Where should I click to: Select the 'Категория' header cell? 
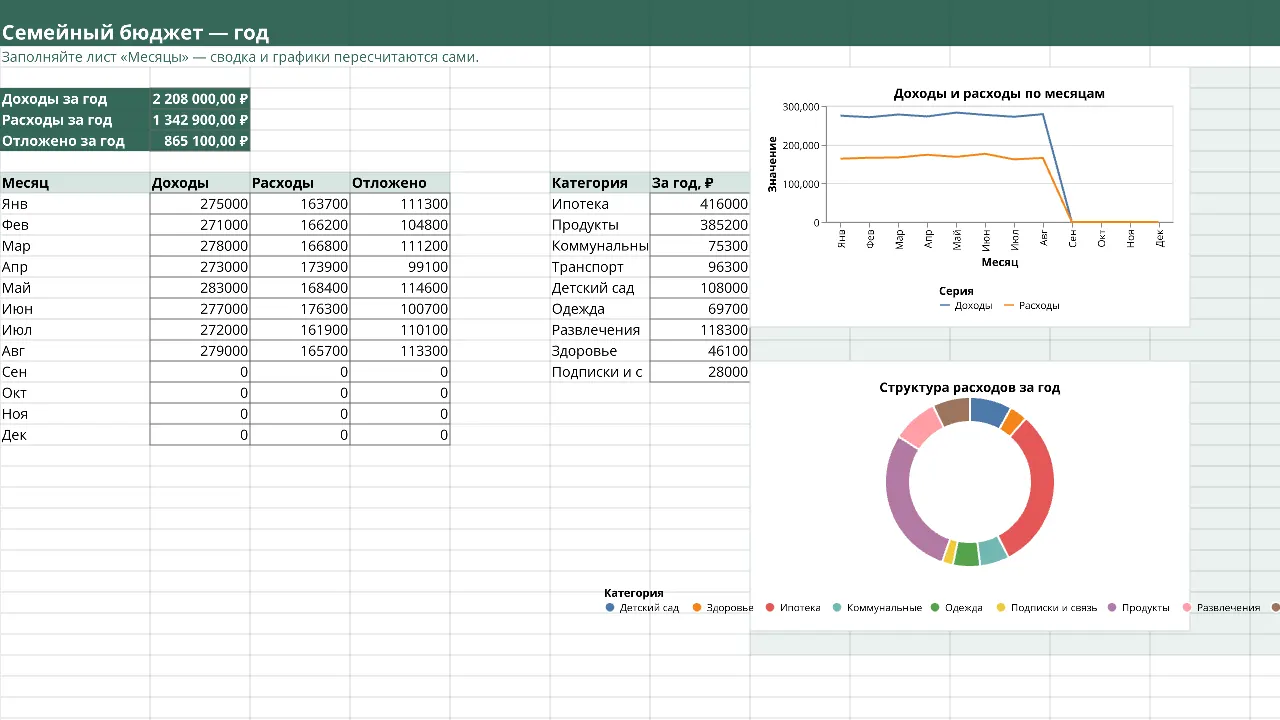pos(600,183)
